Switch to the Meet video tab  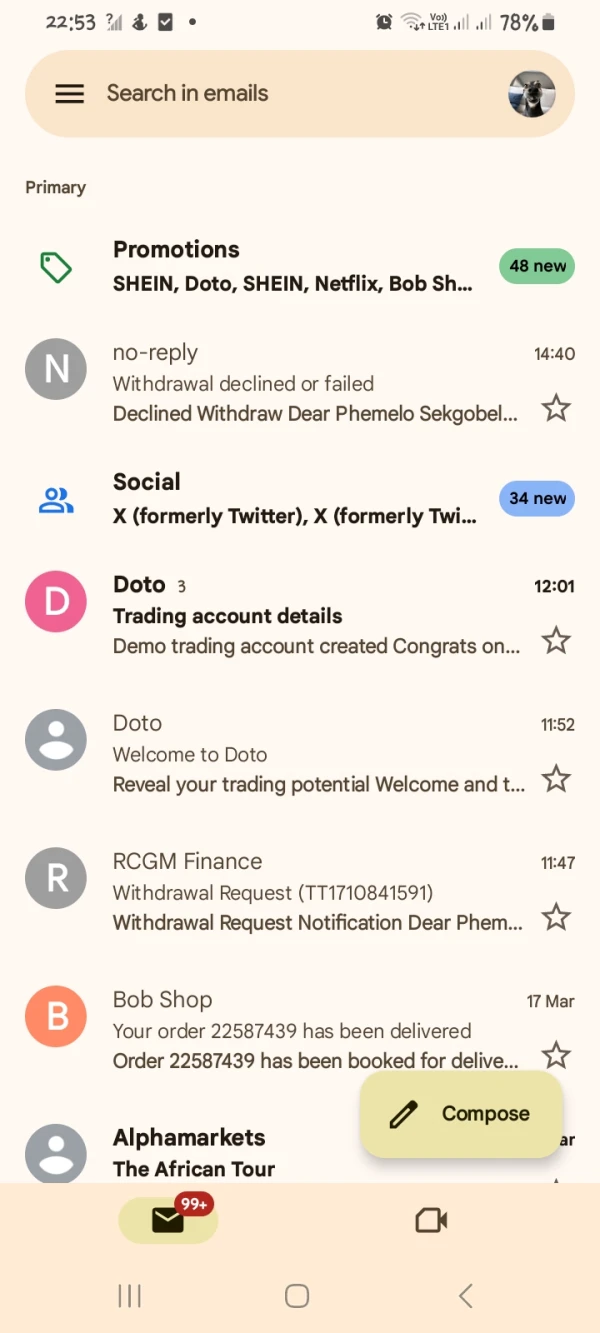[x=431, y=1220]
